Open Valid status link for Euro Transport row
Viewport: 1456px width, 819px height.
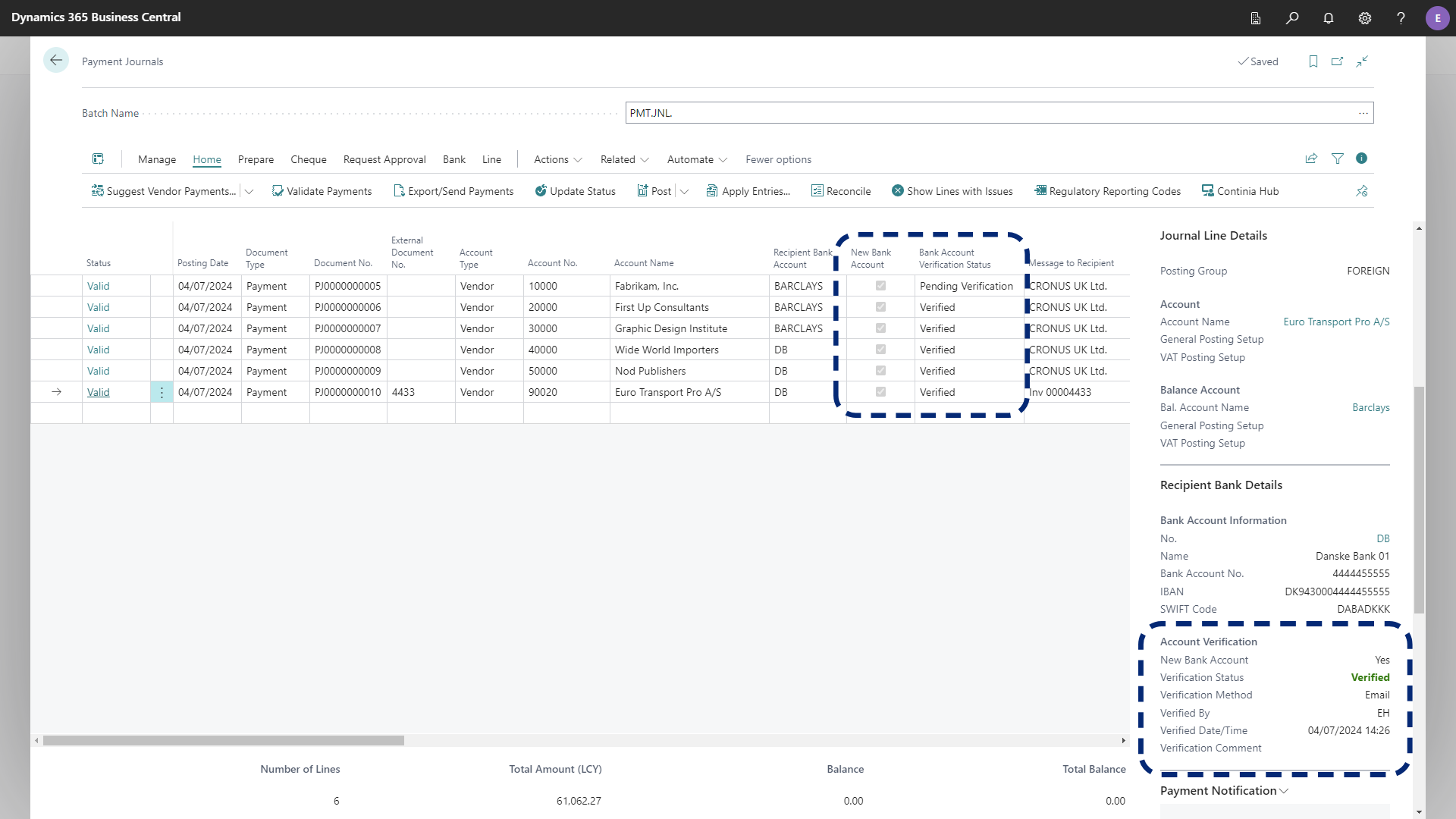click(99, 392)
